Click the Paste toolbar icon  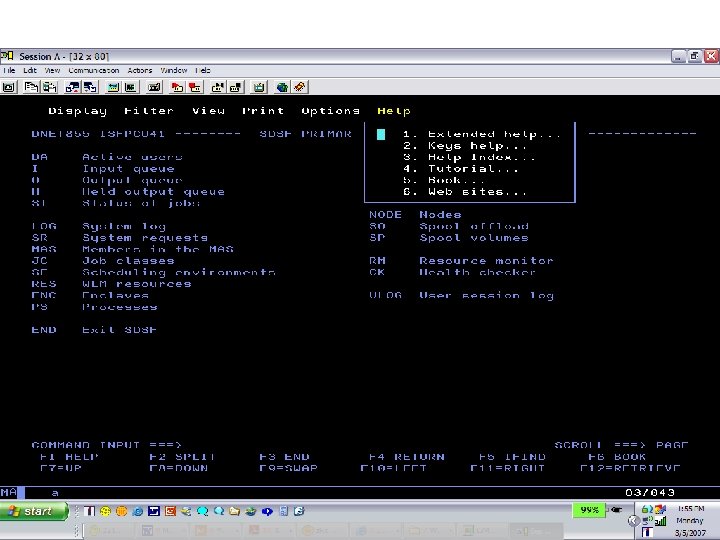[x=49, y=87]
